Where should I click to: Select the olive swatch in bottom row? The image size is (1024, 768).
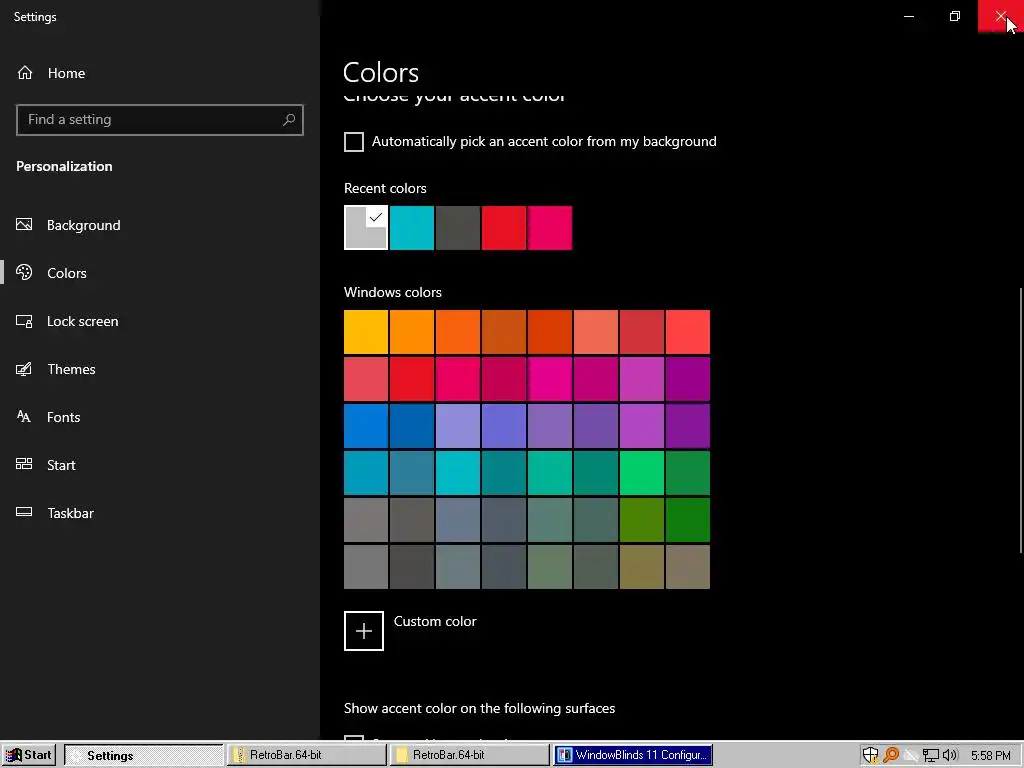pyautogui.click(x=642, y=567)
